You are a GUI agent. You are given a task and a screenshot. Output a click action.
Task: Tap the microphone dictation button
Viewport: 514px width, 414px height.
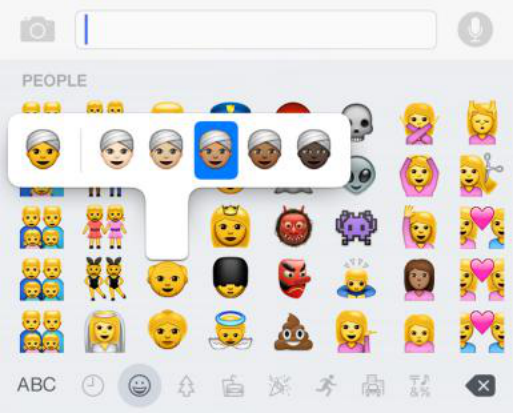(x=475, y=29)
